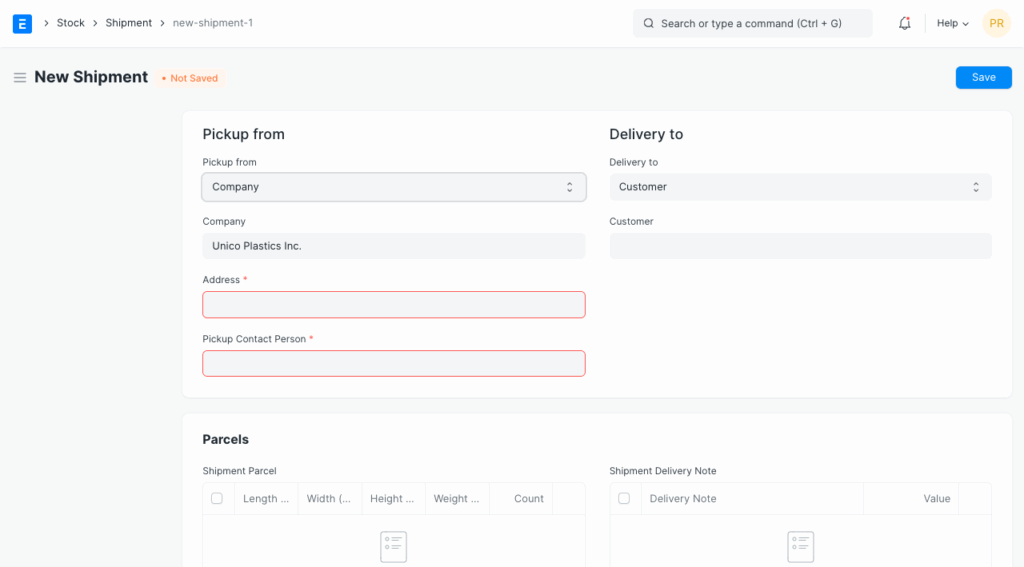Focus the Address input field
Viewport: 1024px width, 567px height.
(x=393, y=305)
